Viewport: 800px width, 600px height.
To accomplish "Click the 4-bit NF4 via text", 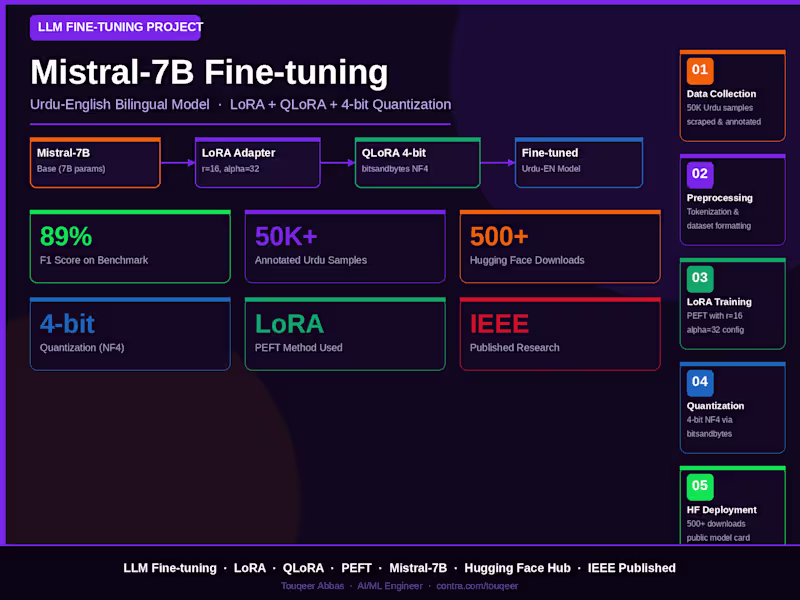I will 710,420.
